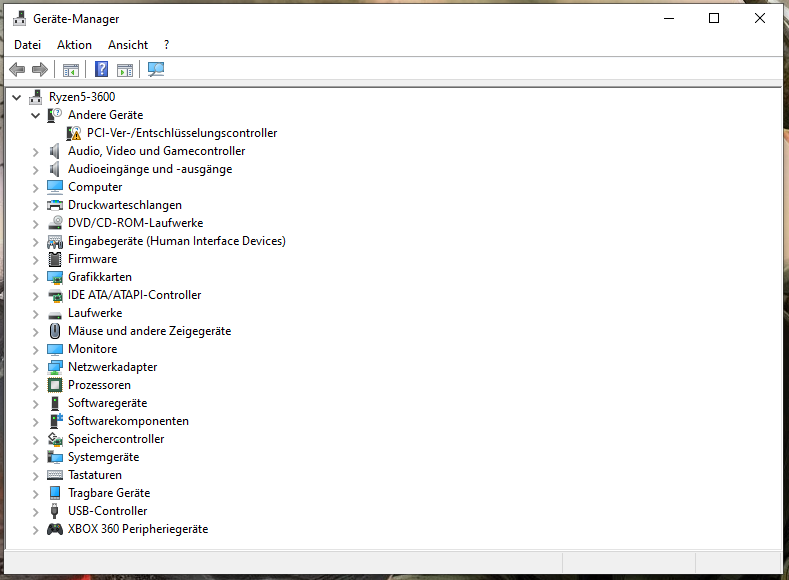Collapse the Andere Geräte category
This screenshot has height=580, width=789.
coord(35,115)
